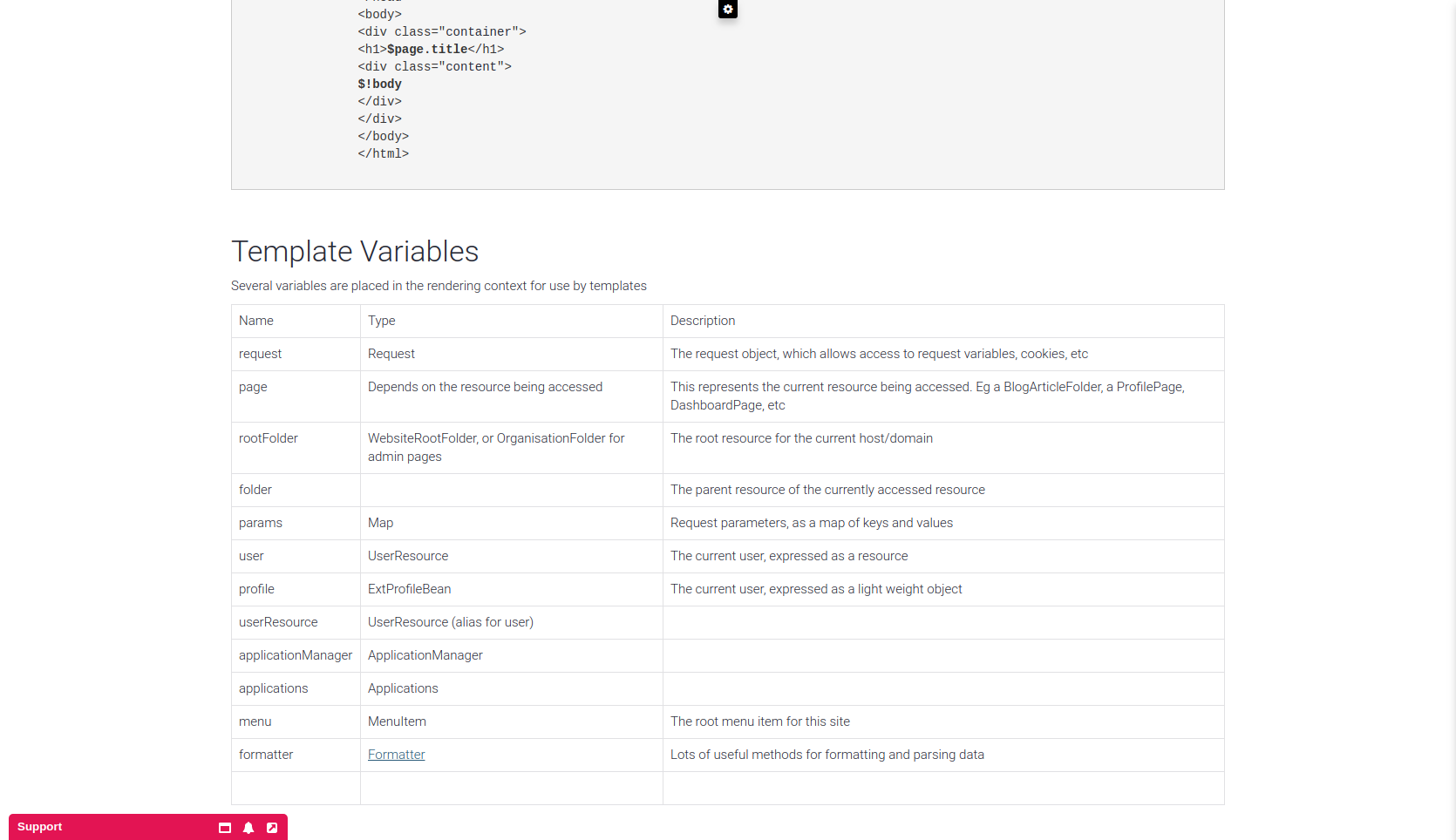Click the Type column header
The height and width of the screenshot is (840, 1456).
(x=512, y=321)
